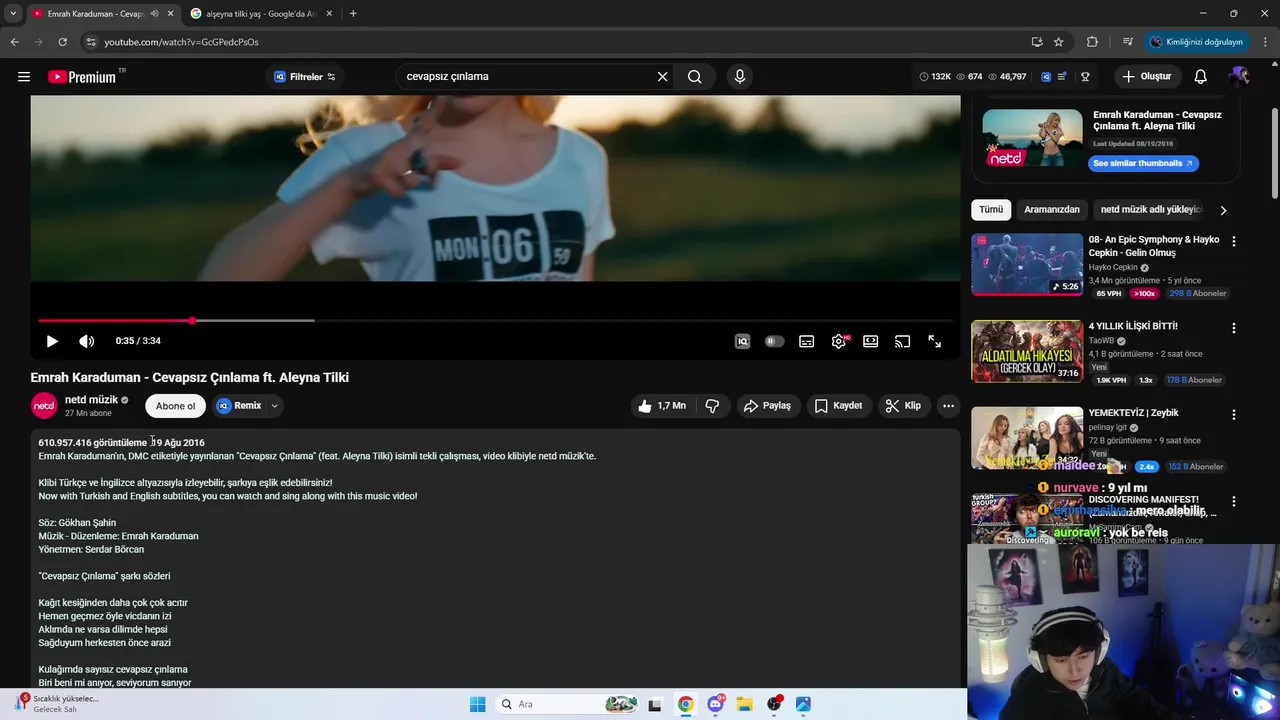Open Chrome three-dot menu
This screenshot has width=1280, height=720.
[x=1264, y=42]
